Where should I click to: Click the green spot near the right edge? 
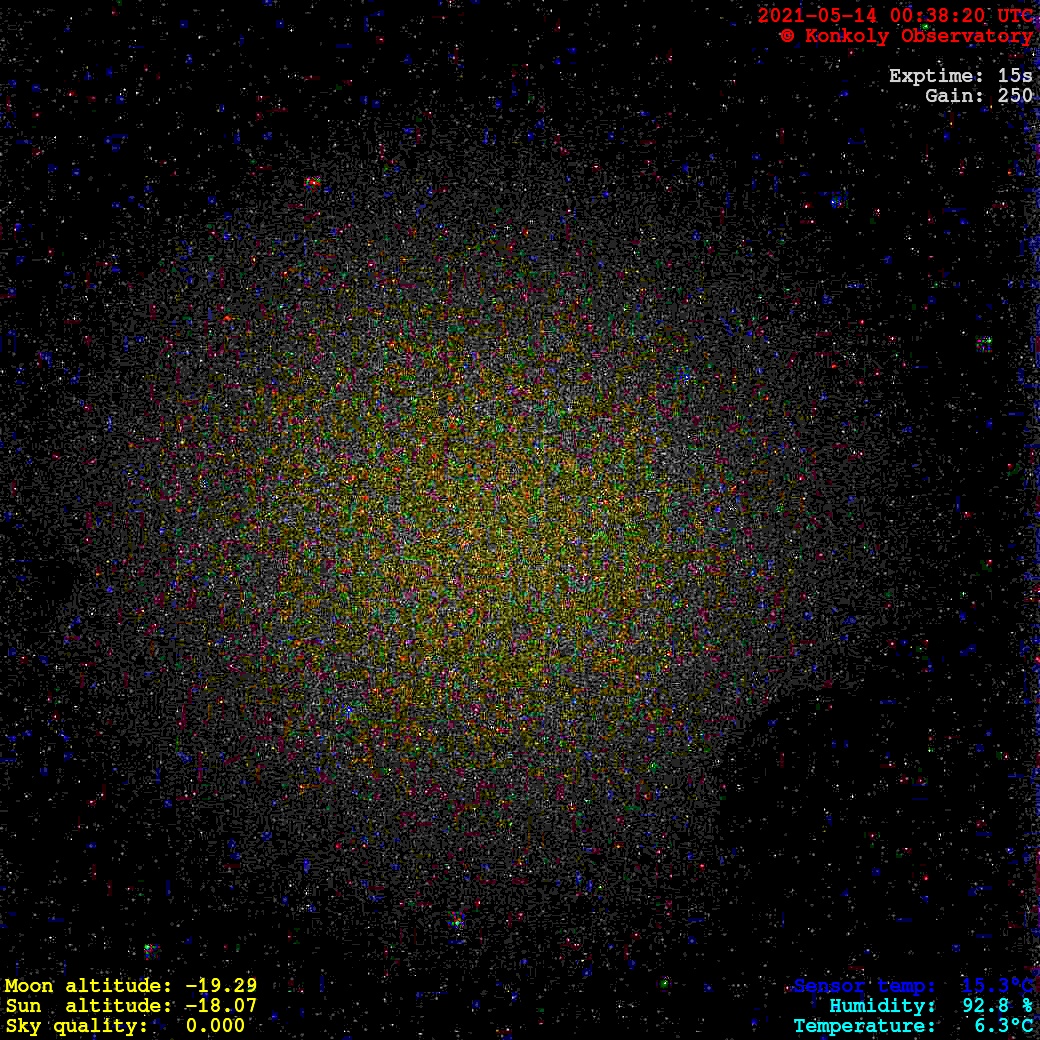click(x=985, y=344)
